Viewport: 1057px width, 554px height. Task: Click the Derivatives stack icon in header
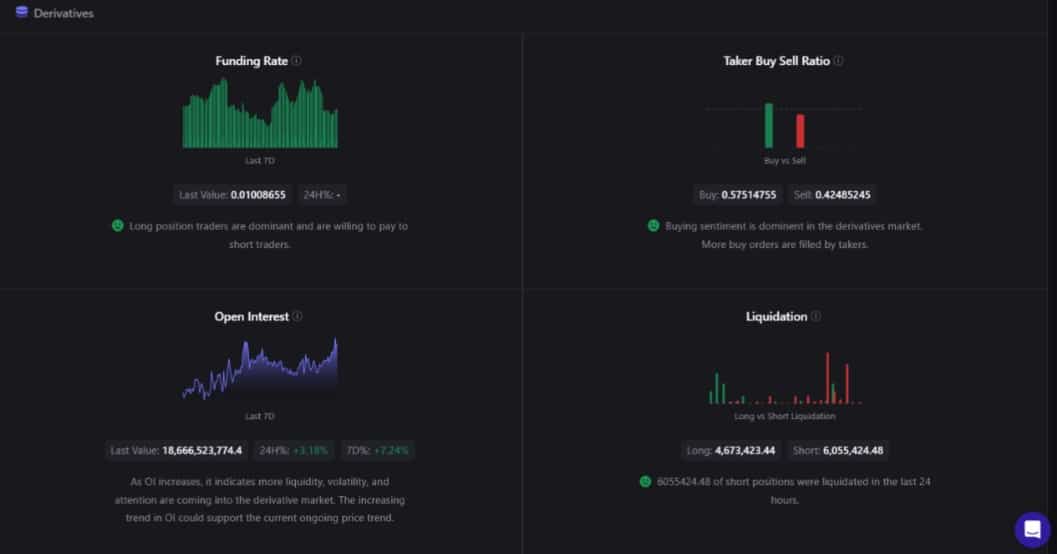click(x=21, y=13)
